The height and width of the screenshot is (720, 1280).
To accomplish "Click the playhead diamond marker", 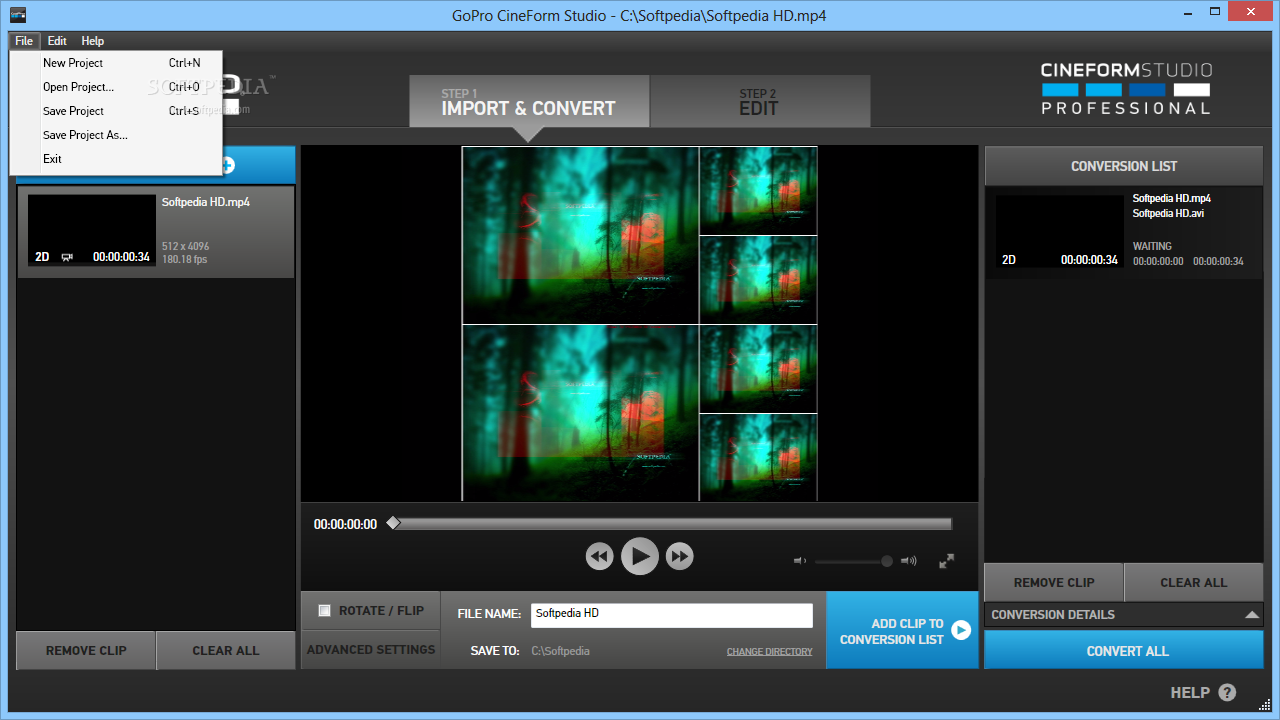I will (393, 523).
